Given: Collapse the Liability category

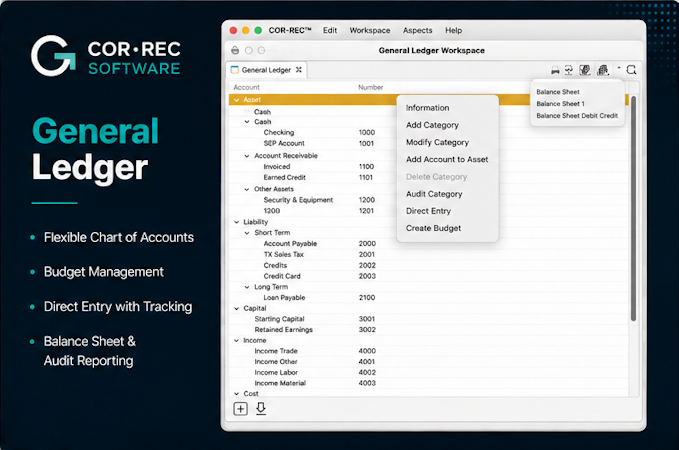Looking at the screenshot, I should pyautogui.click(x=236, y=222).
